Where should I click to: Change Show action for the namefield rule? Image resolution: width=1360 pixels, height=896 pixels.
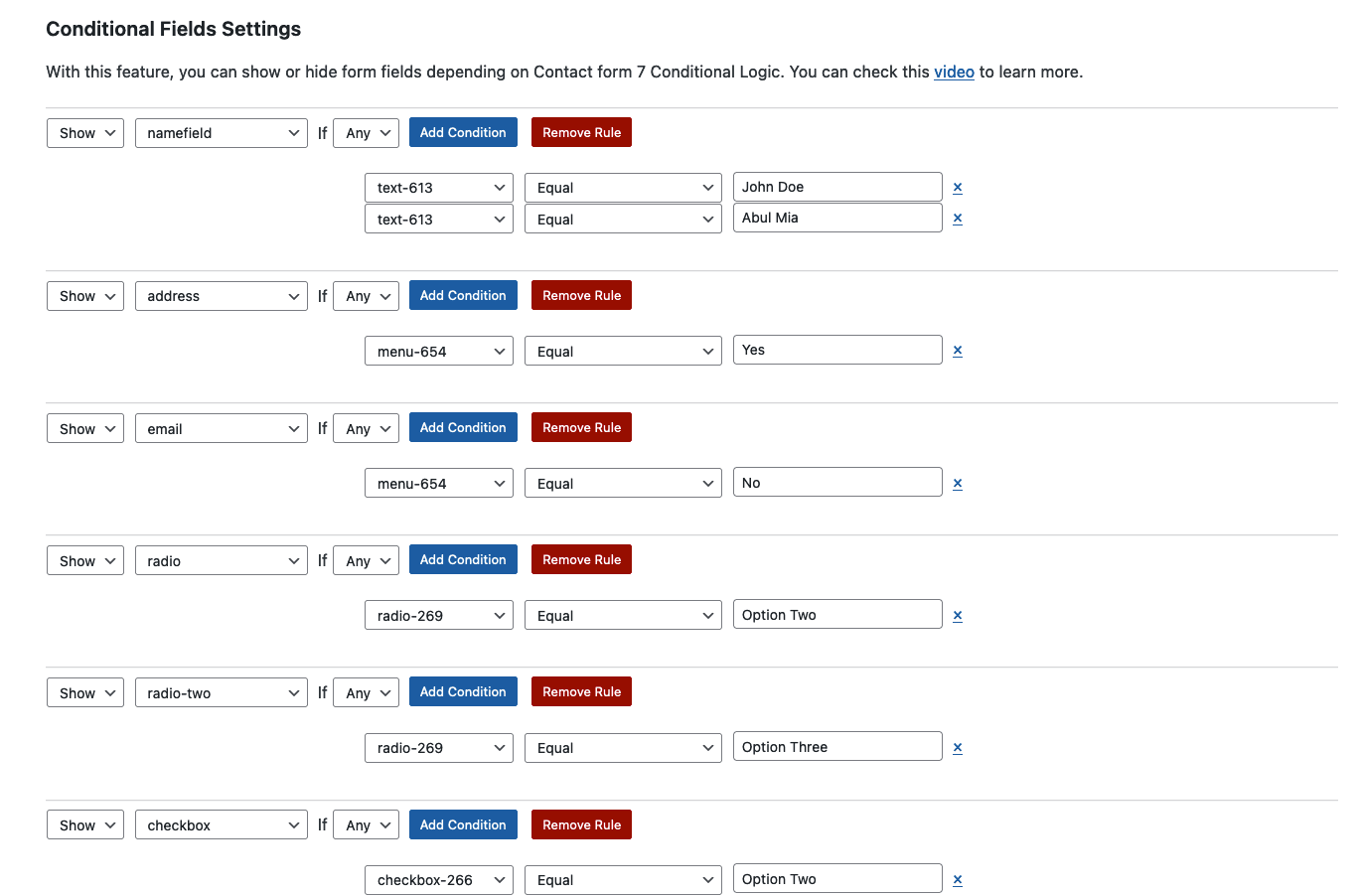pos(85,133)
